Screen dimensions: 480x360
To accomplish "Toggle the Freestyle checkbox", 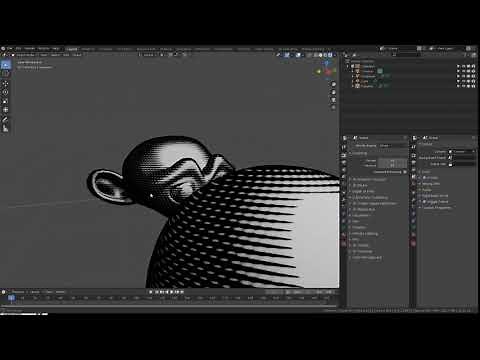I will (355, 252).
